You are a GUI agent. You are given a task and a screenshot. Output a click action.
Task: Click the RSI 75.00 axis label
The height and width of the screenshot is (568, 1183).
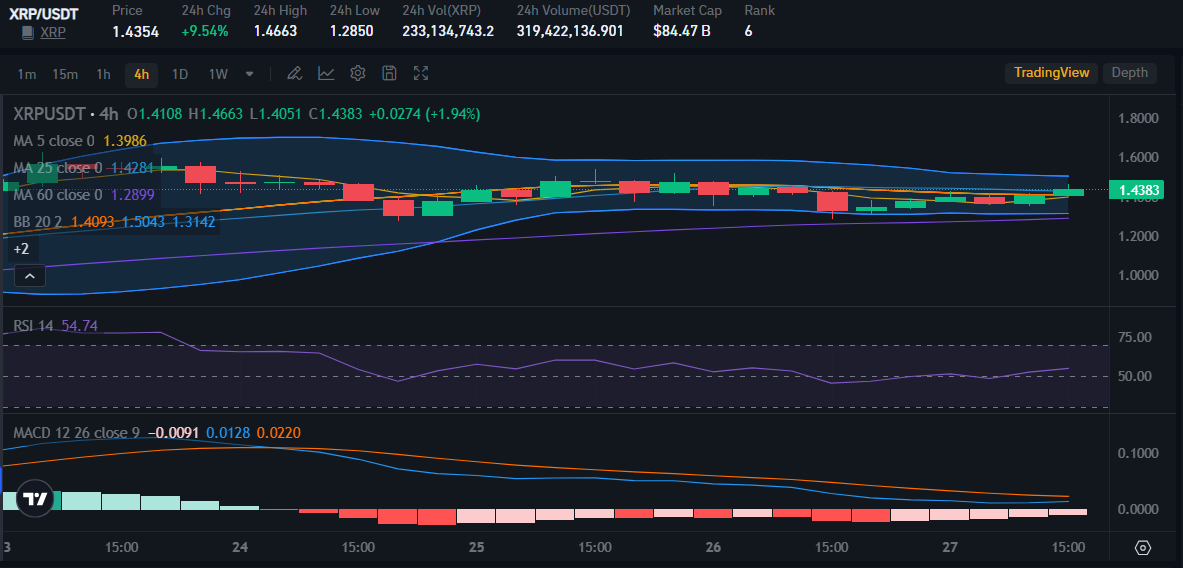1135,337
